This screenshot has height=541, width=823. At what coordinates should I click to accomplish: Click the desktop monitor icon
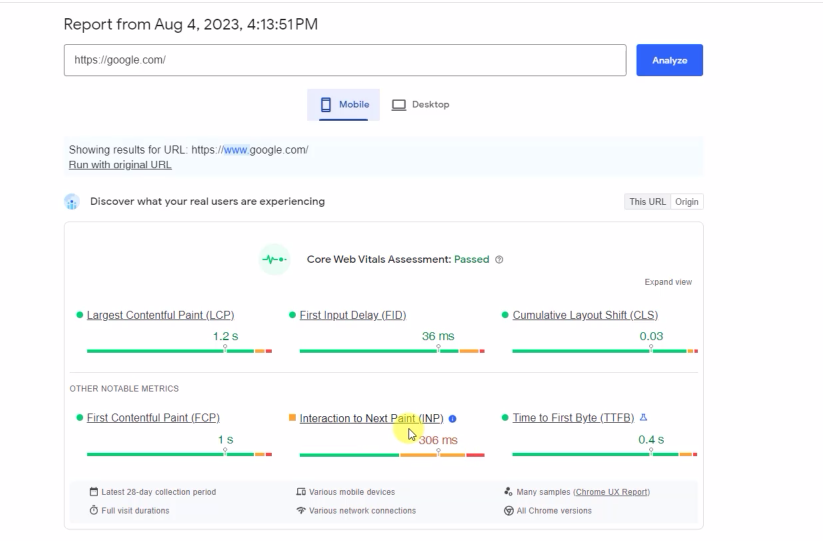(399, 105)
